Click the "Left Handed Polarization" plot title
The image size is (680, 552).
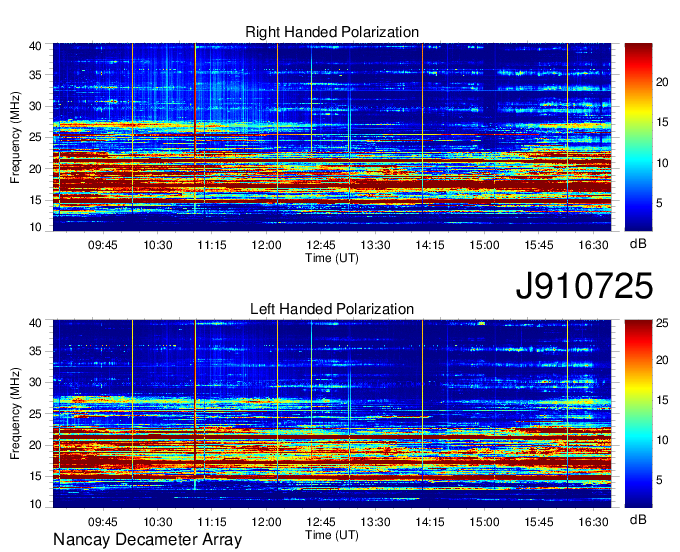(x=332, y=309)
